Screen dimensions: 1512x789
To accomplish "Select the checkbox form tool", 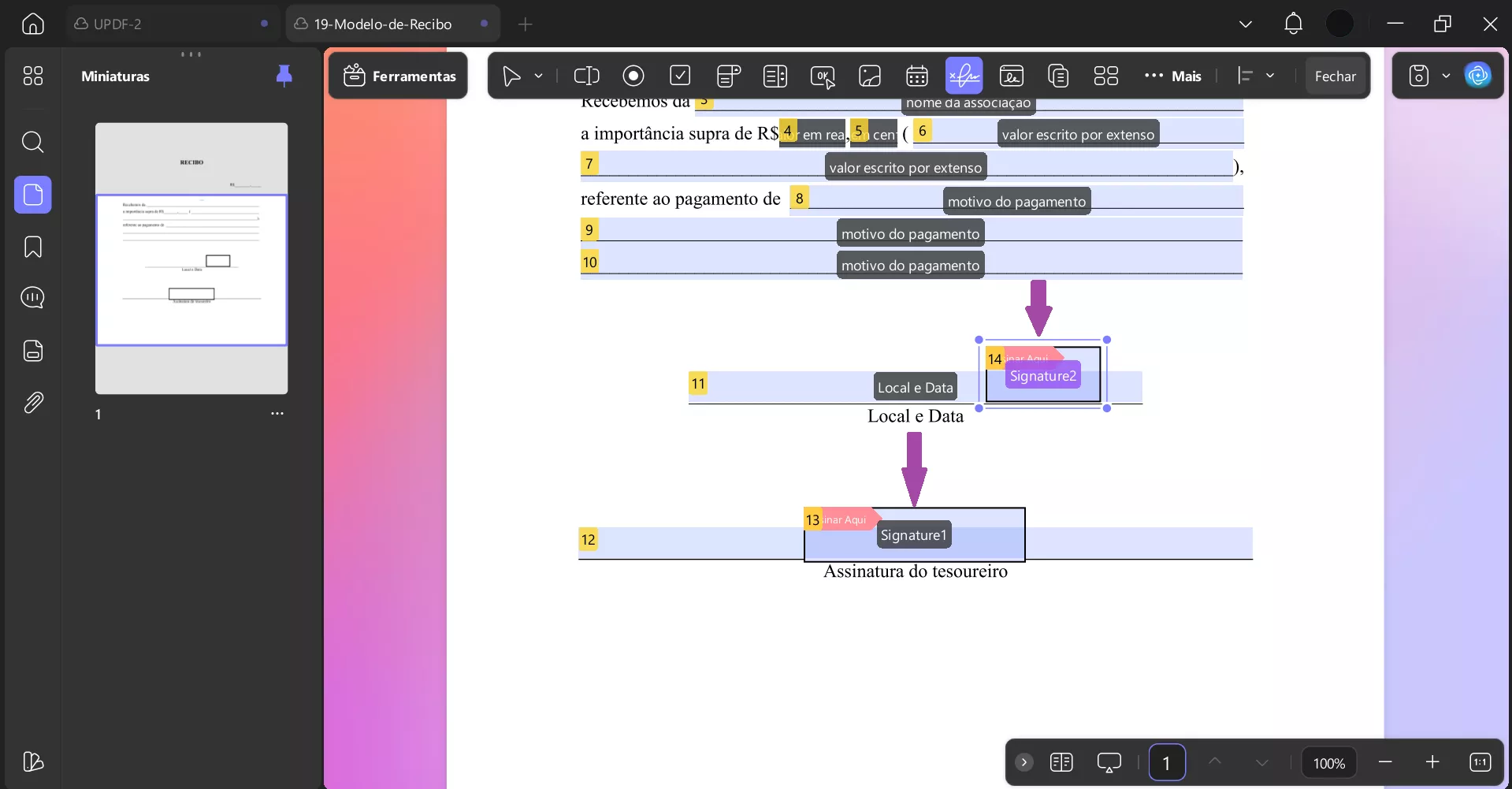I will tap(680, 76).
